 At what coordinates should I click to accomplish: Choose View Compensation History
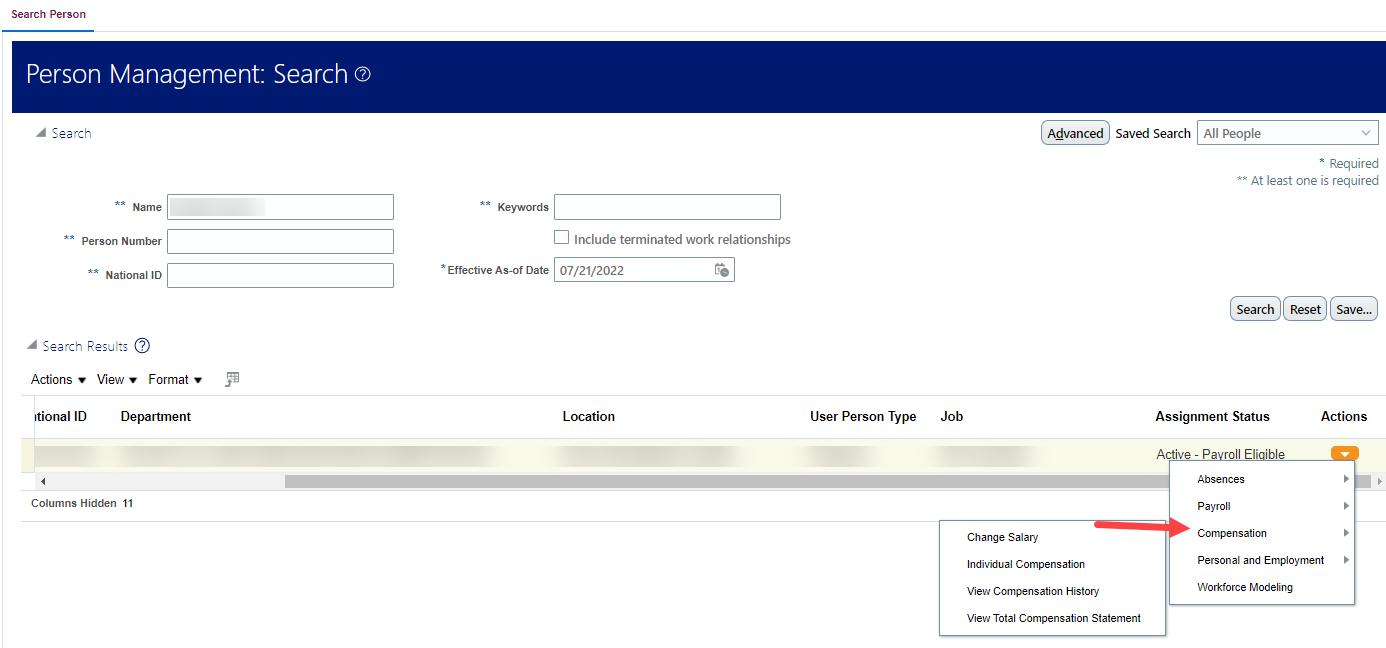click(1033, 591)
